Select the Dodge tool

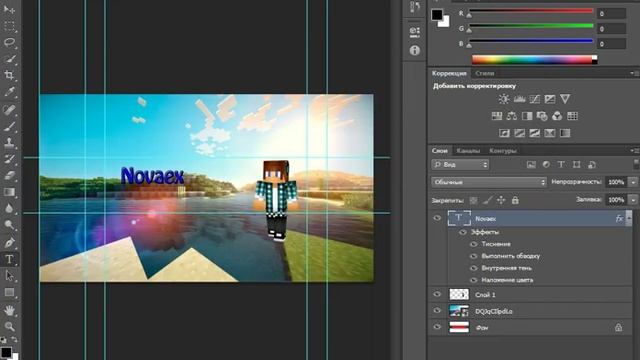coord(9,225)
